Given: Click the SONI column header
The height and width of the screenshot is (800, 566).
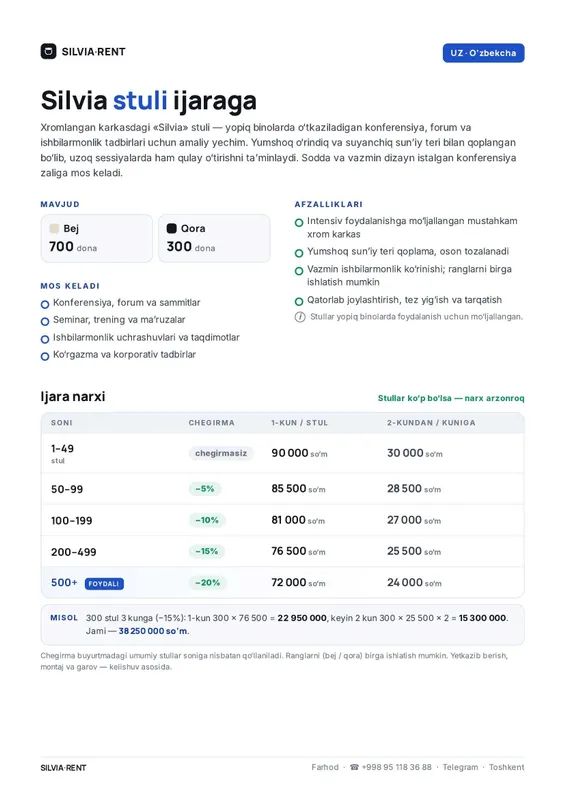Looking at the screenshot, I should (x=62, y=423).
